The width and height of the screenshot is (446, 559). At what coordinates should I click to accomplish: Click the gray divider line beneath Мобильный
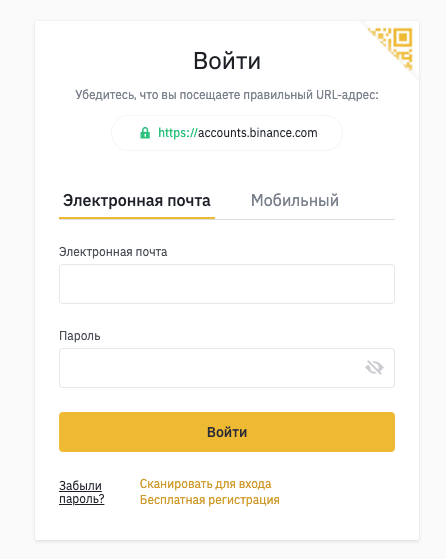[x=305, y=219]
